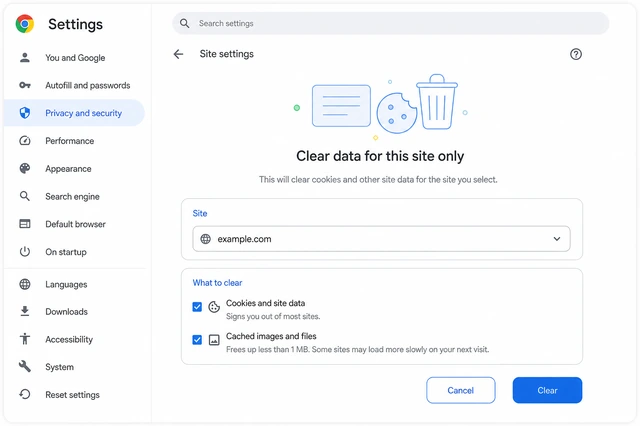Go back using the Site settings arrow
The width and height of the screenshot is (640, 426).
(x=178, y=54)
